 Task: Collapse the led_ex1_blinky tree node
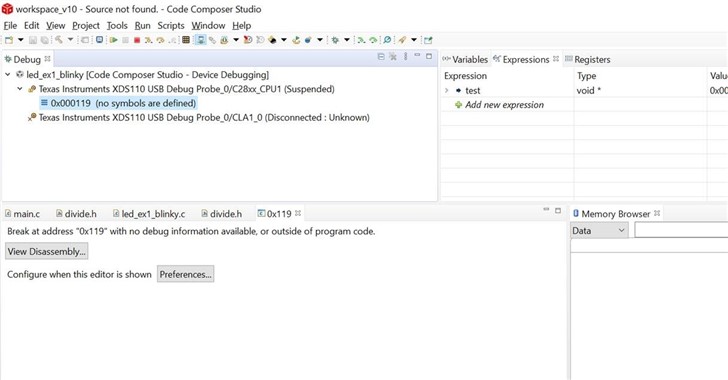point(7,74)
